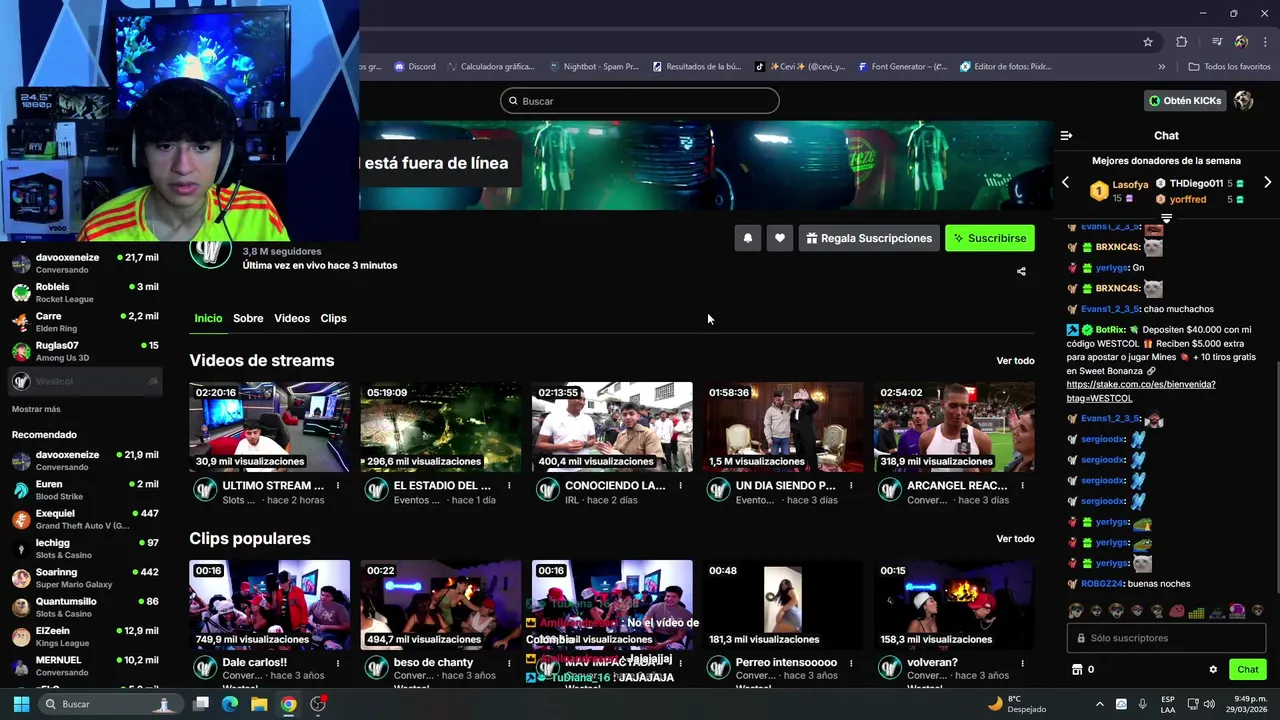Click the notification bell on the channel
The height and width of the screenshot is (720, 1280).
pyautogui.click(x=747, y=238)
